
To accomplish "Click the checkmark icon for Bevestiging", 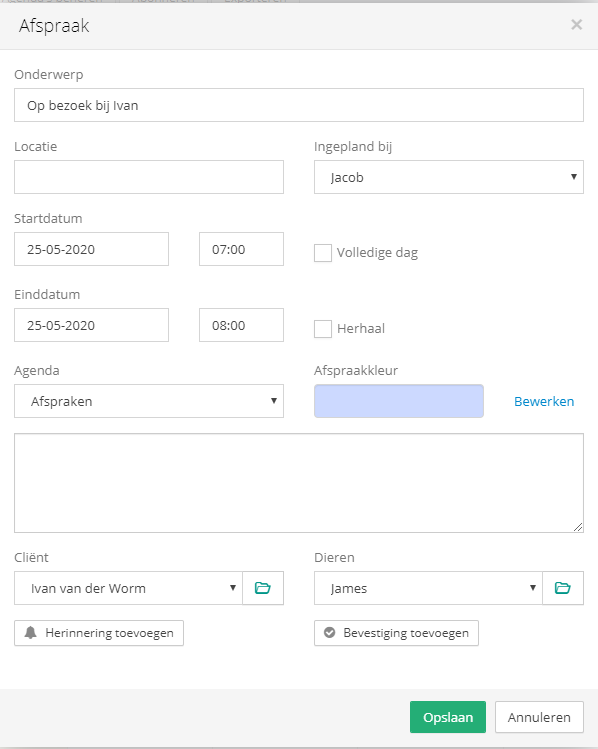I will [x=330, y=633].
